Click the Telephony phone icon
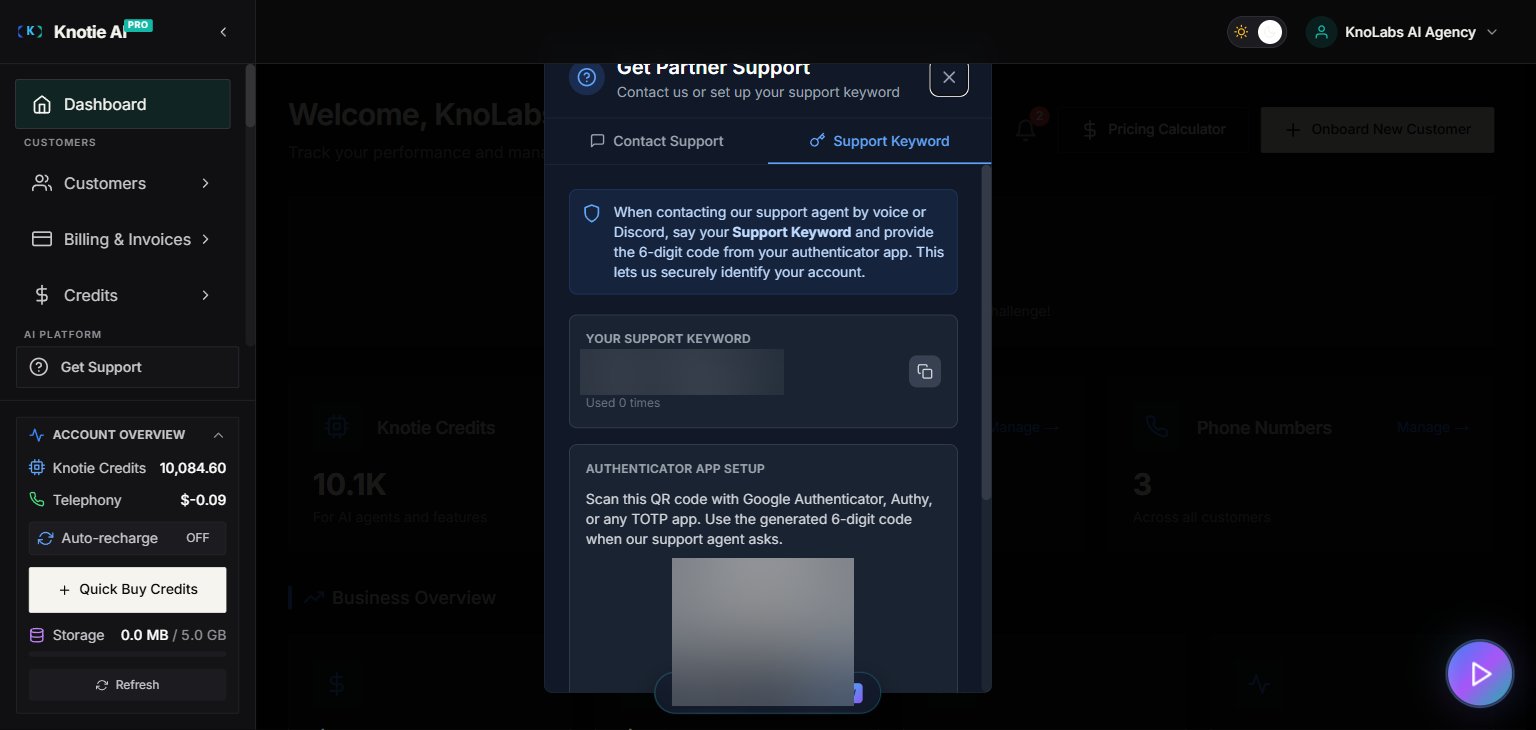 click(37, 500)
